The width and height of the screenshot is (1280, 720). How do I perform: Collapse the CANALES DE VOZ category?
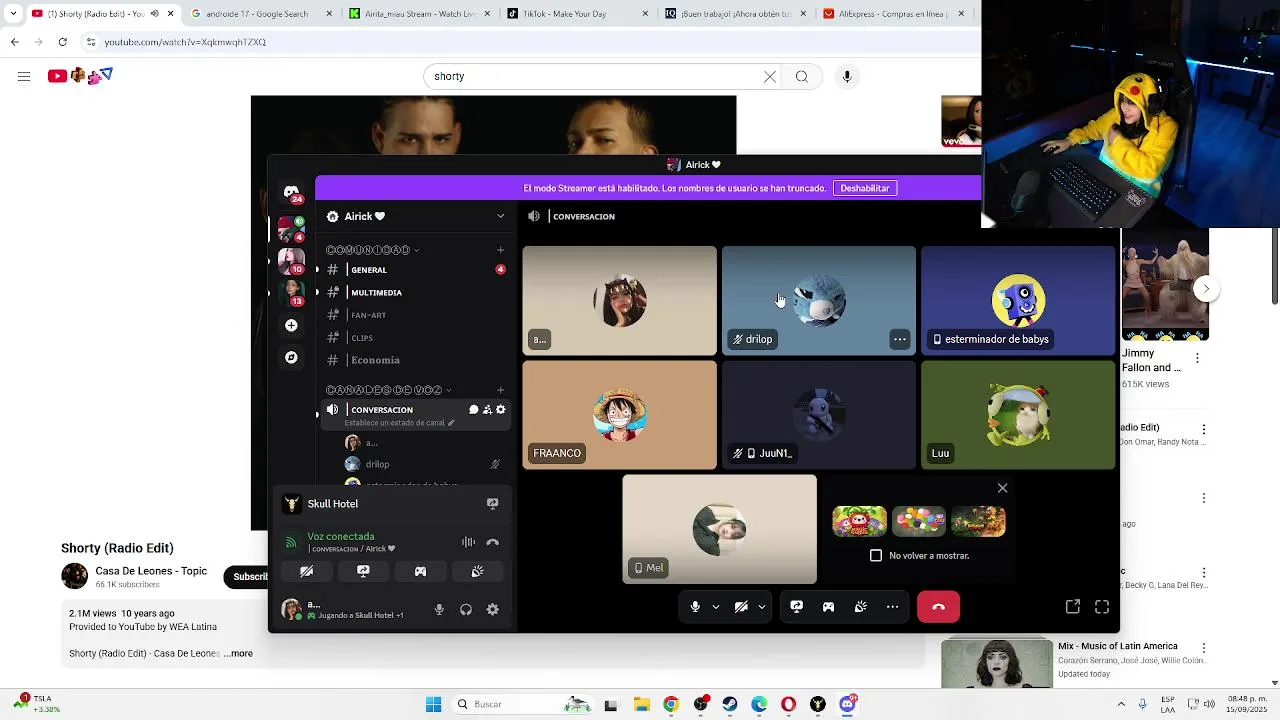pos(389,390)
